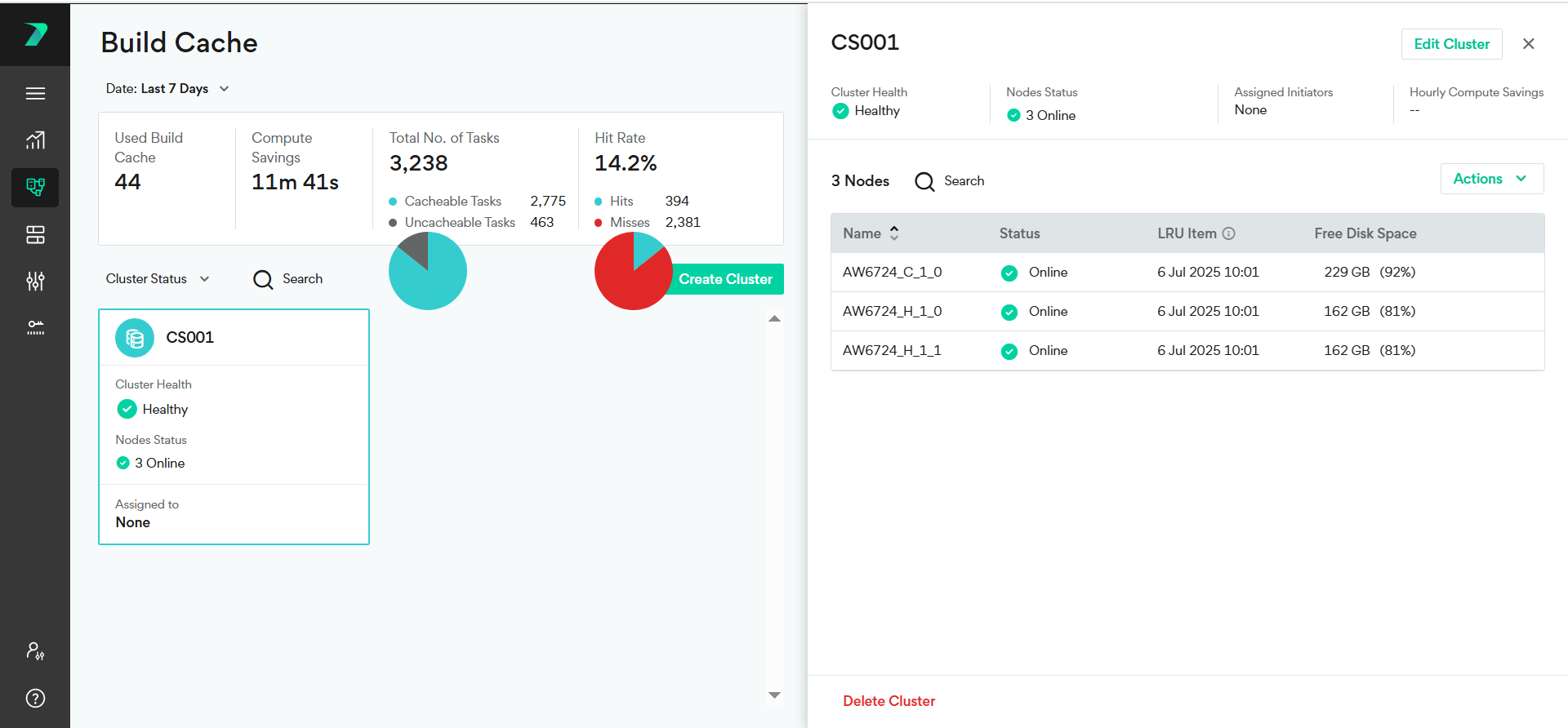The width and height of the screenshot is (1568, 728).
Task: Open the help question mark icon
Action: tap(35, 698)
